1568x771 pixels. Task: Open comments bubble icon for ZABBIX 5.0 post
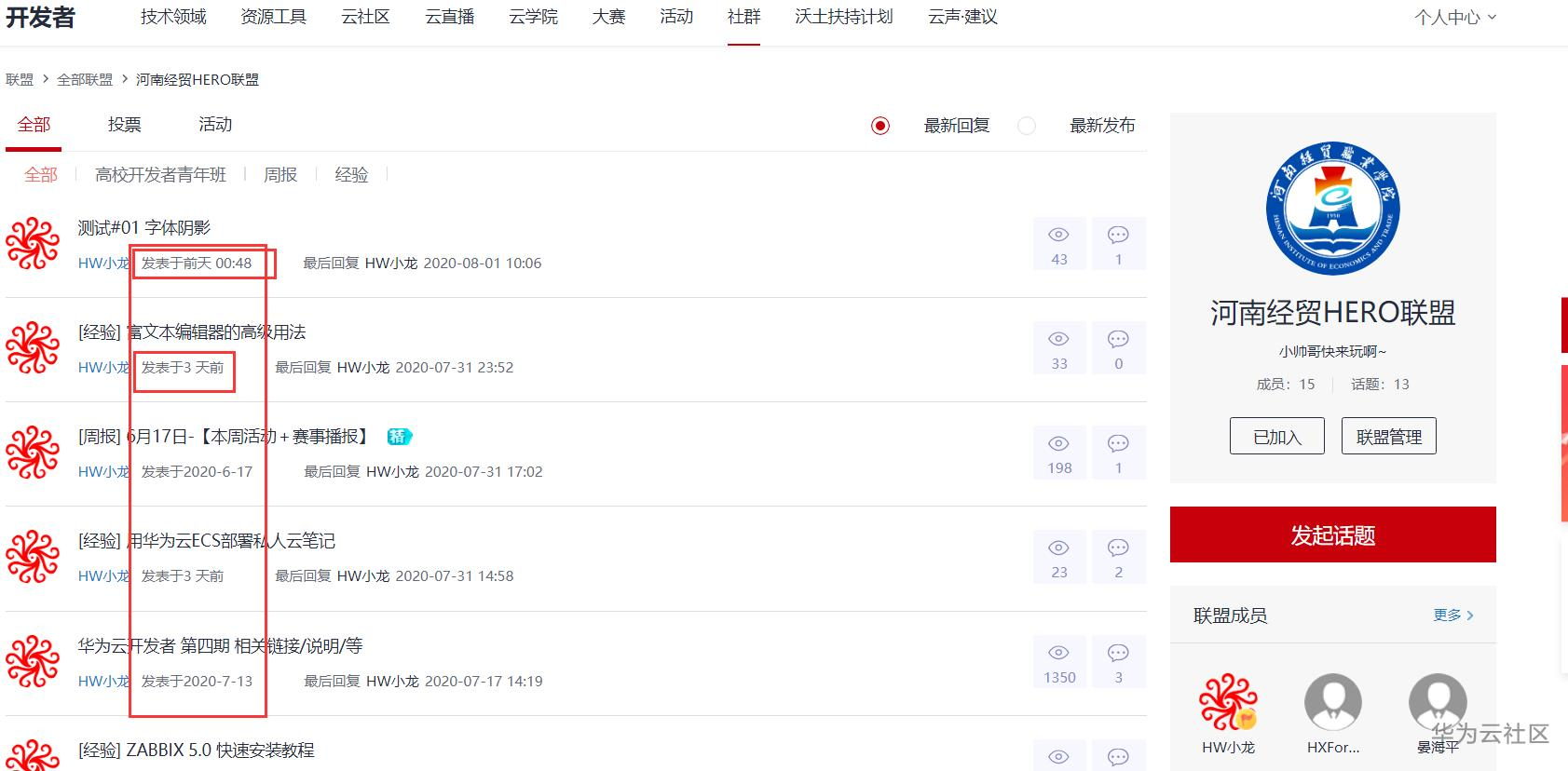click(1118, 757)
